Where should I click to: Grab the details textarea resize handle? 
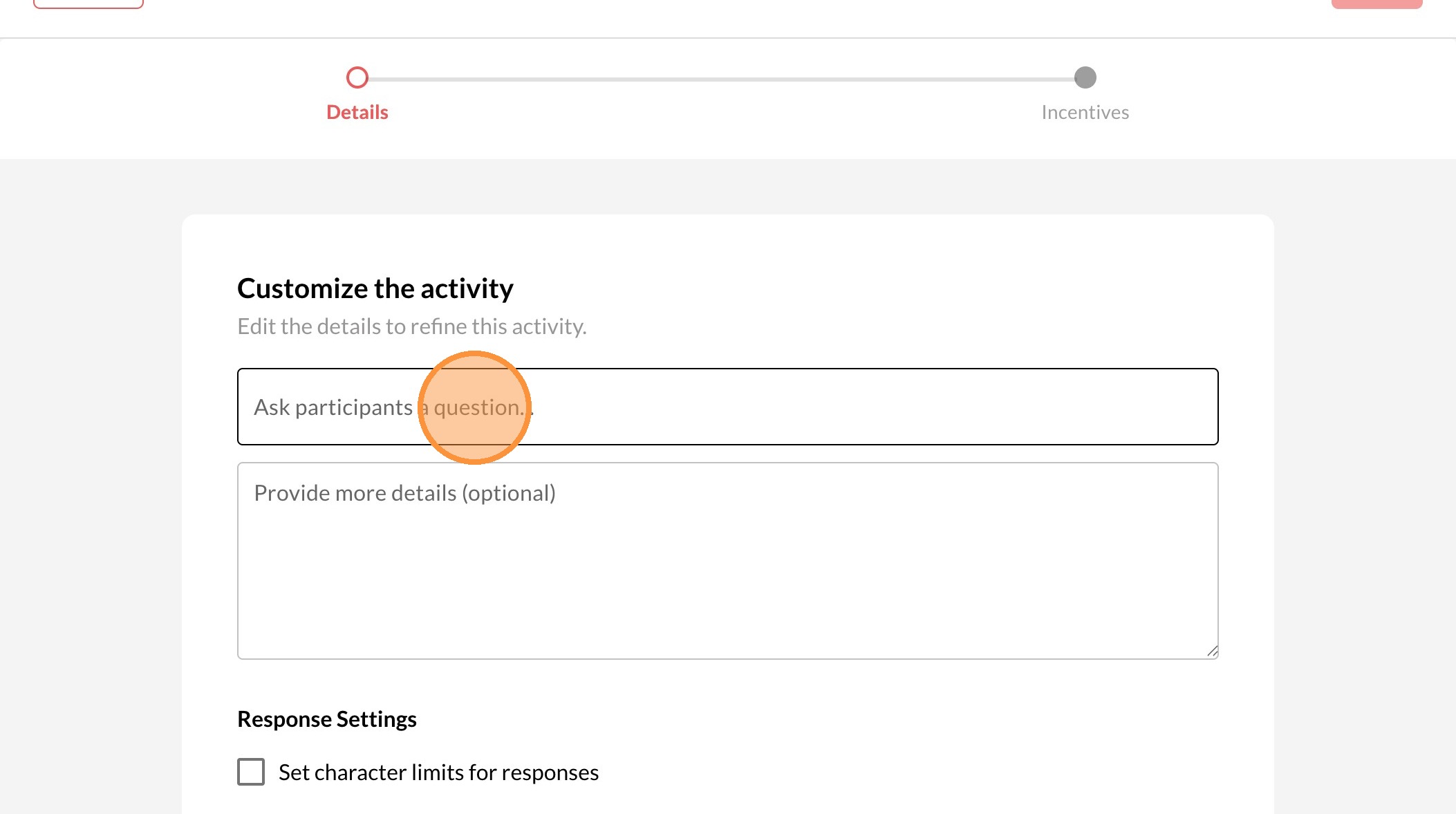click(1212, 651)
